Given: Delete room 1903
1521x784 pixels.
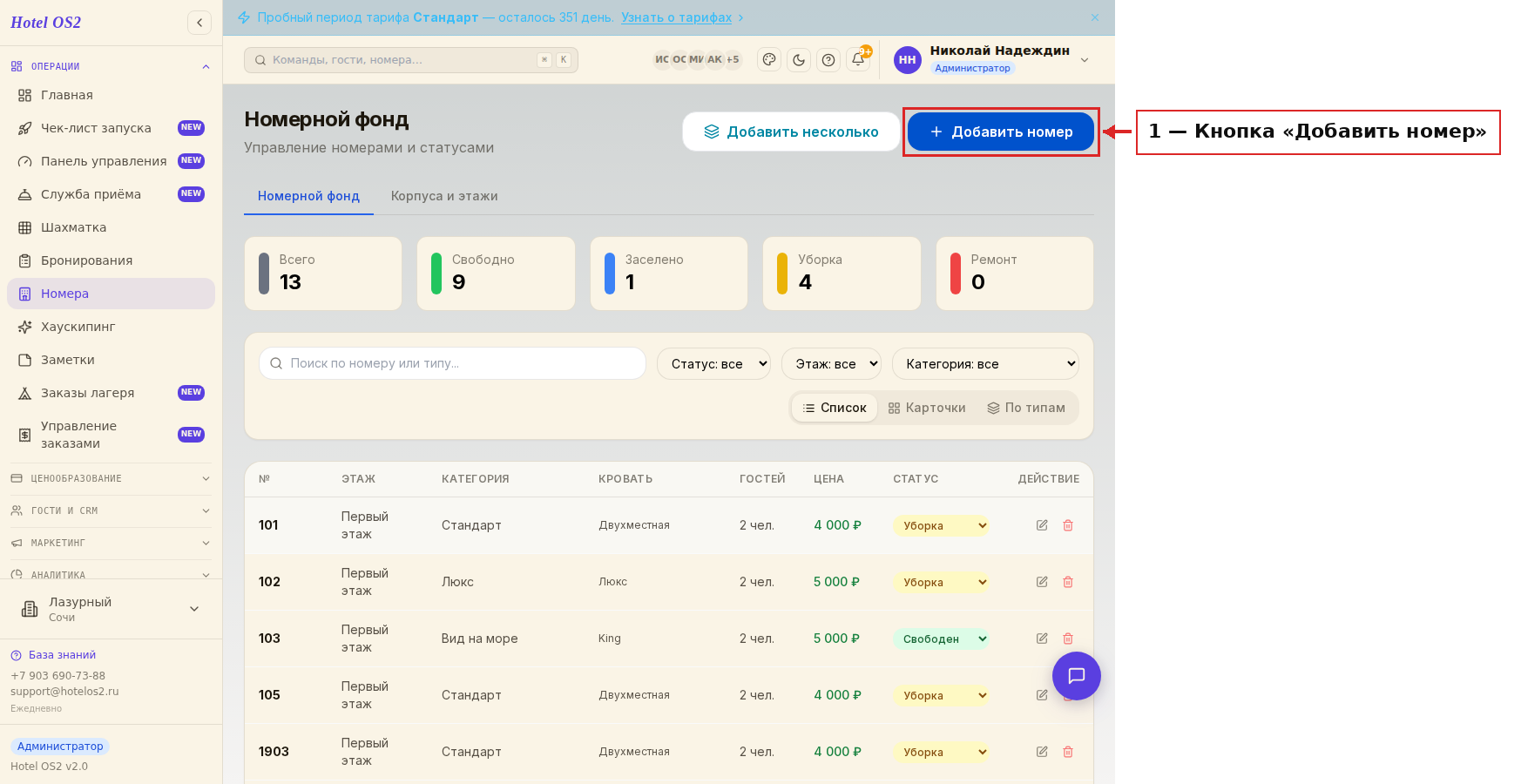Looking at the screenshot, I should pos(1068,752).
